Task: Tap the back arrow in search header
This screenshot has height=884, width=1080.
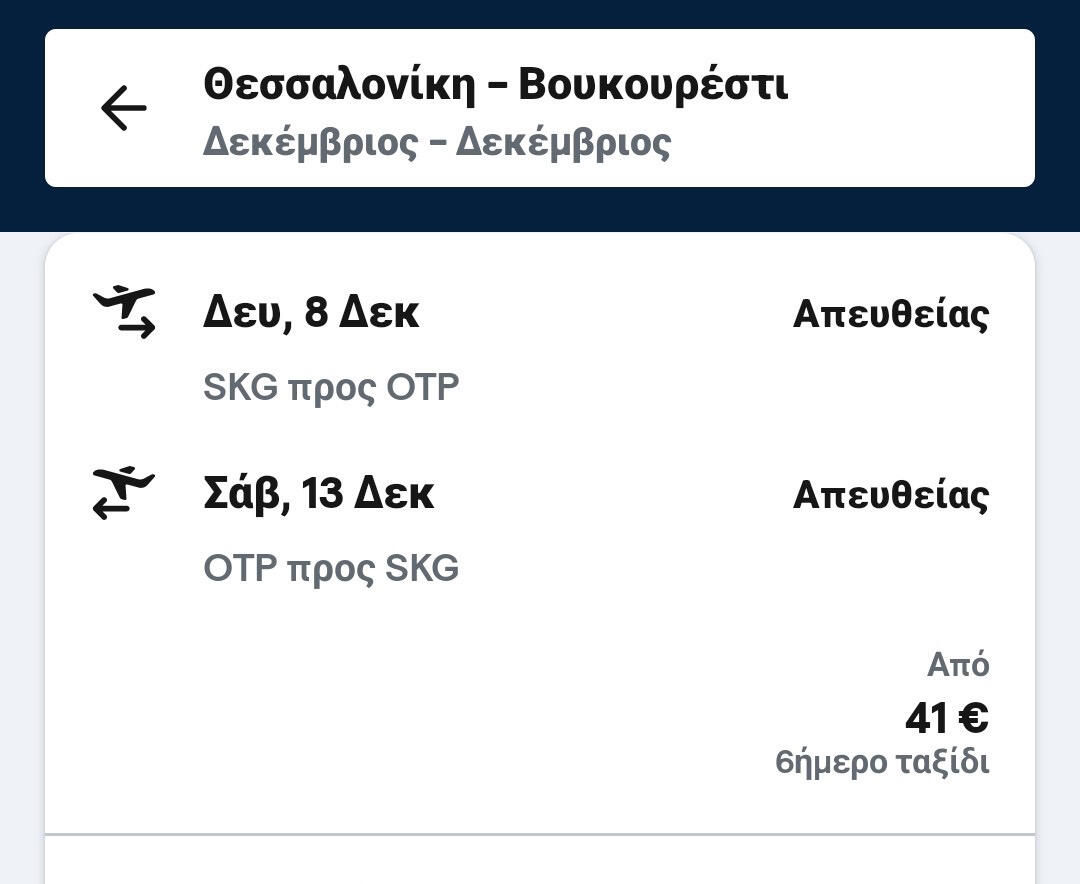Action: coord(124,108)
